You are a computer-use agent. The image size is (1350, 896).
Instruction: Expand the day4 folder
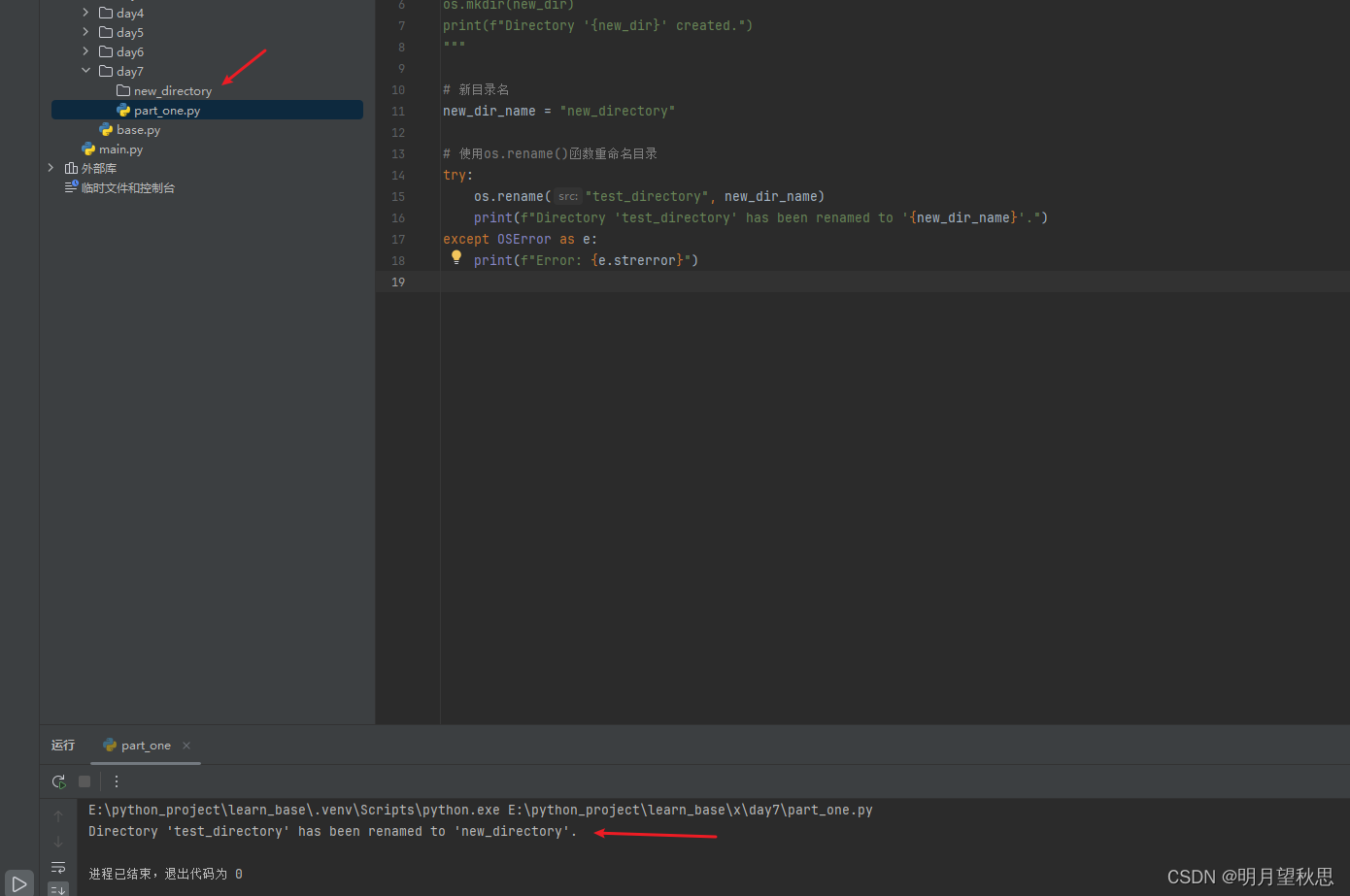pyautogui.click(x=85, y=13)
